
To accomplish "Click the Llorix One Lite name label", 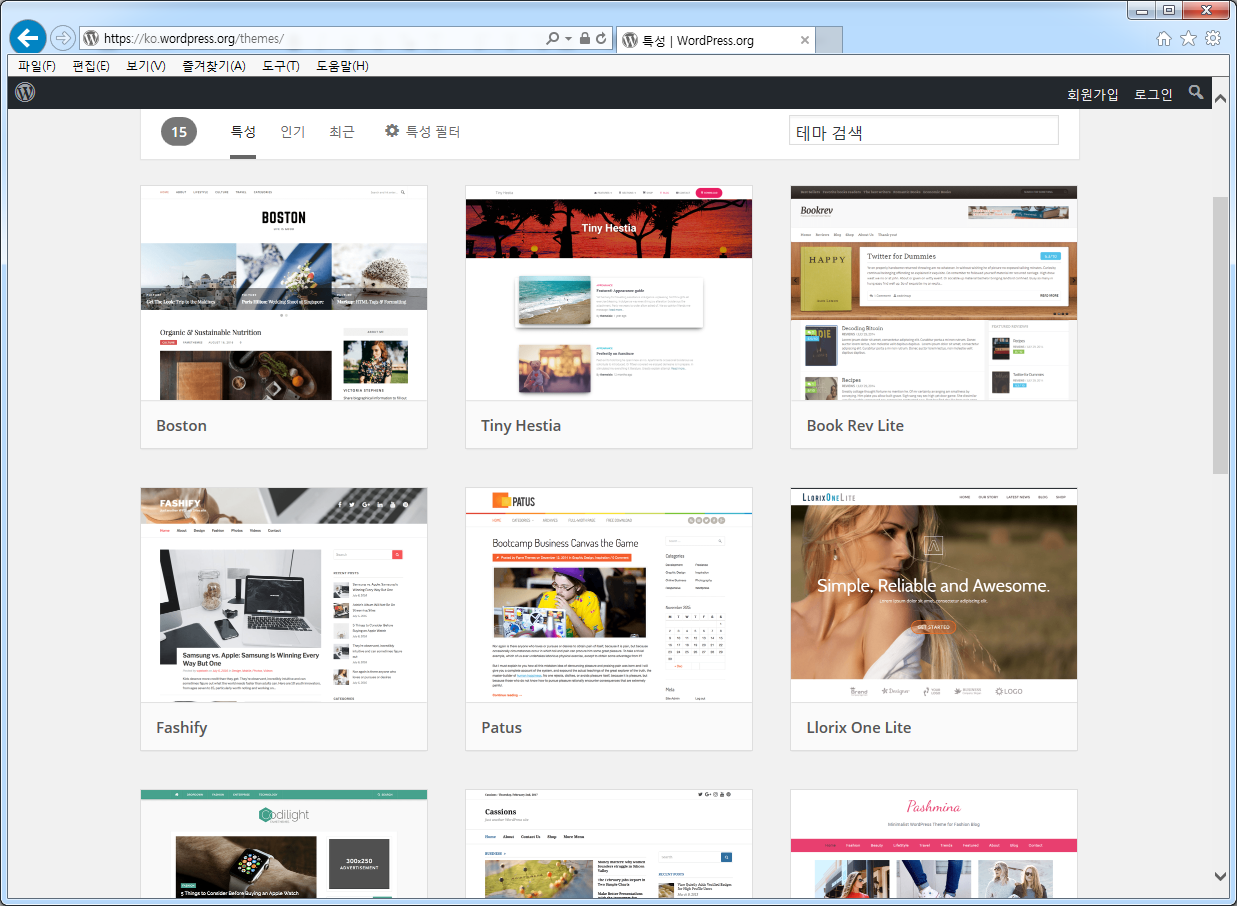I will pos(859,728).
